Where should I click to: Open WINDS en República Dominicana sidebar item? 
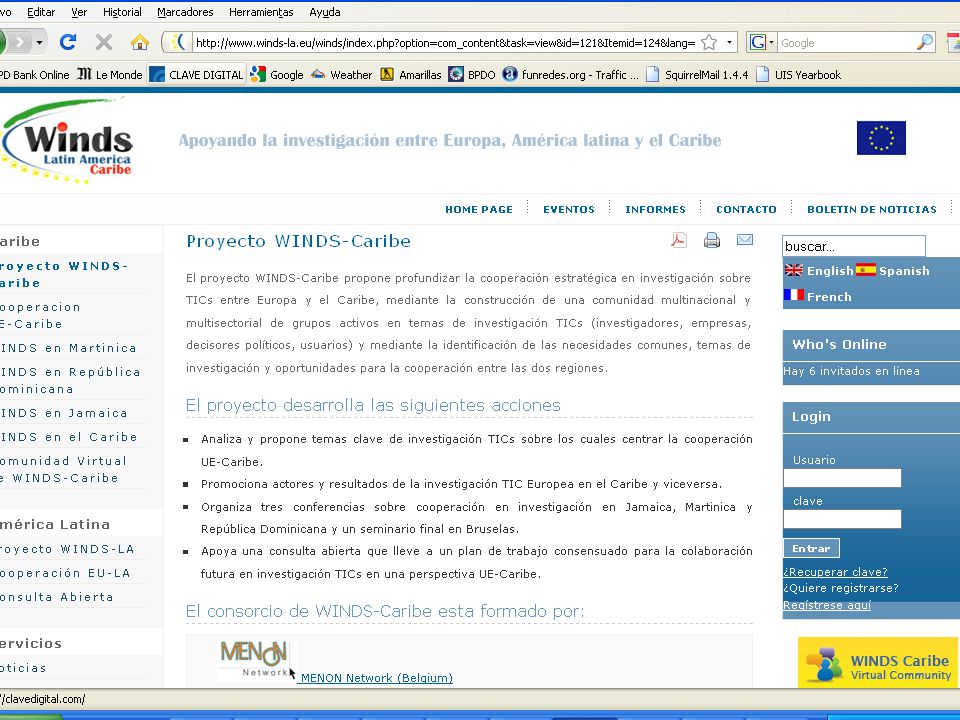click(70, 380)
